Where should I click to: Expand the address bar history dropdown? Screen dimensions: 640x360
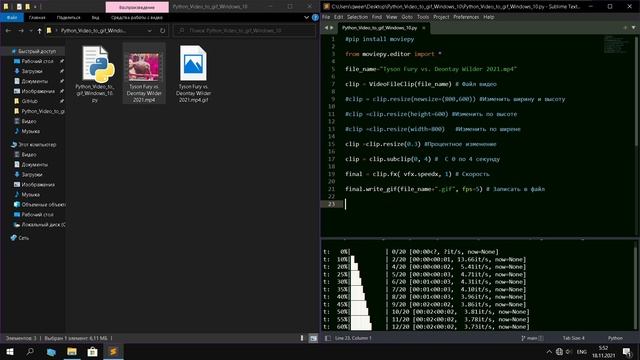[150, 31]
